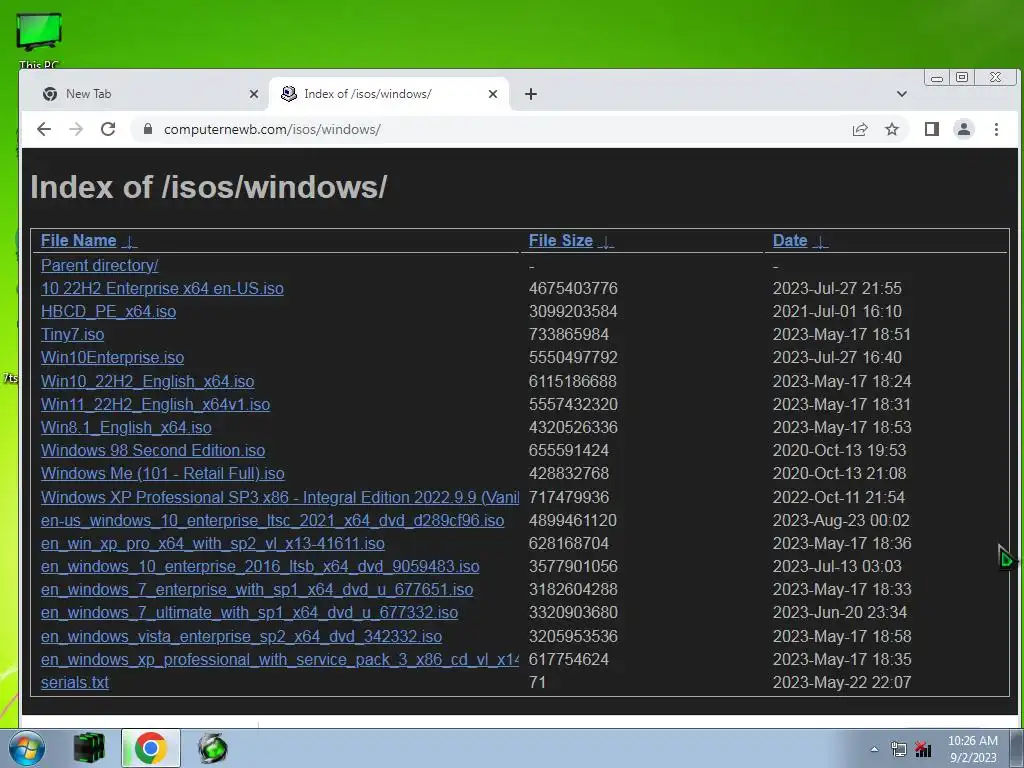Open the Chrome profile avatar
This screenshot has width=1024, height=768.
[964, 129]
